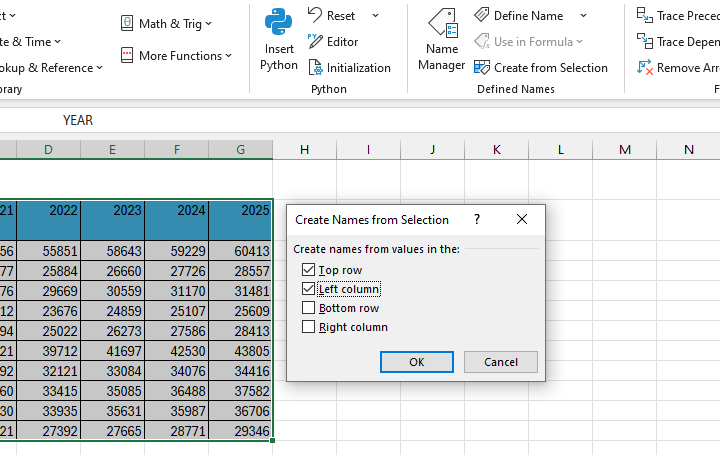The width and height of the screenshot is (720, 455).
Task: Expand the Lookup & Reference dropdown
Action: [x=100, y=68]
